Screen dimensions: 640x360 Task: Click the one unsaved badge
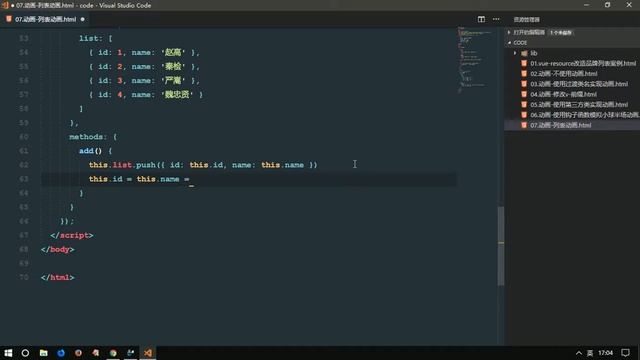pos(561,32)
